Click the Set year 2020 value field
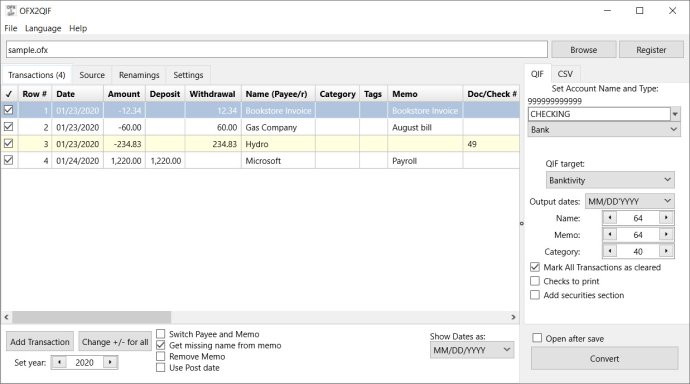Image resolution: width=690 pixels, height=384 pixels. click(84, 362)
